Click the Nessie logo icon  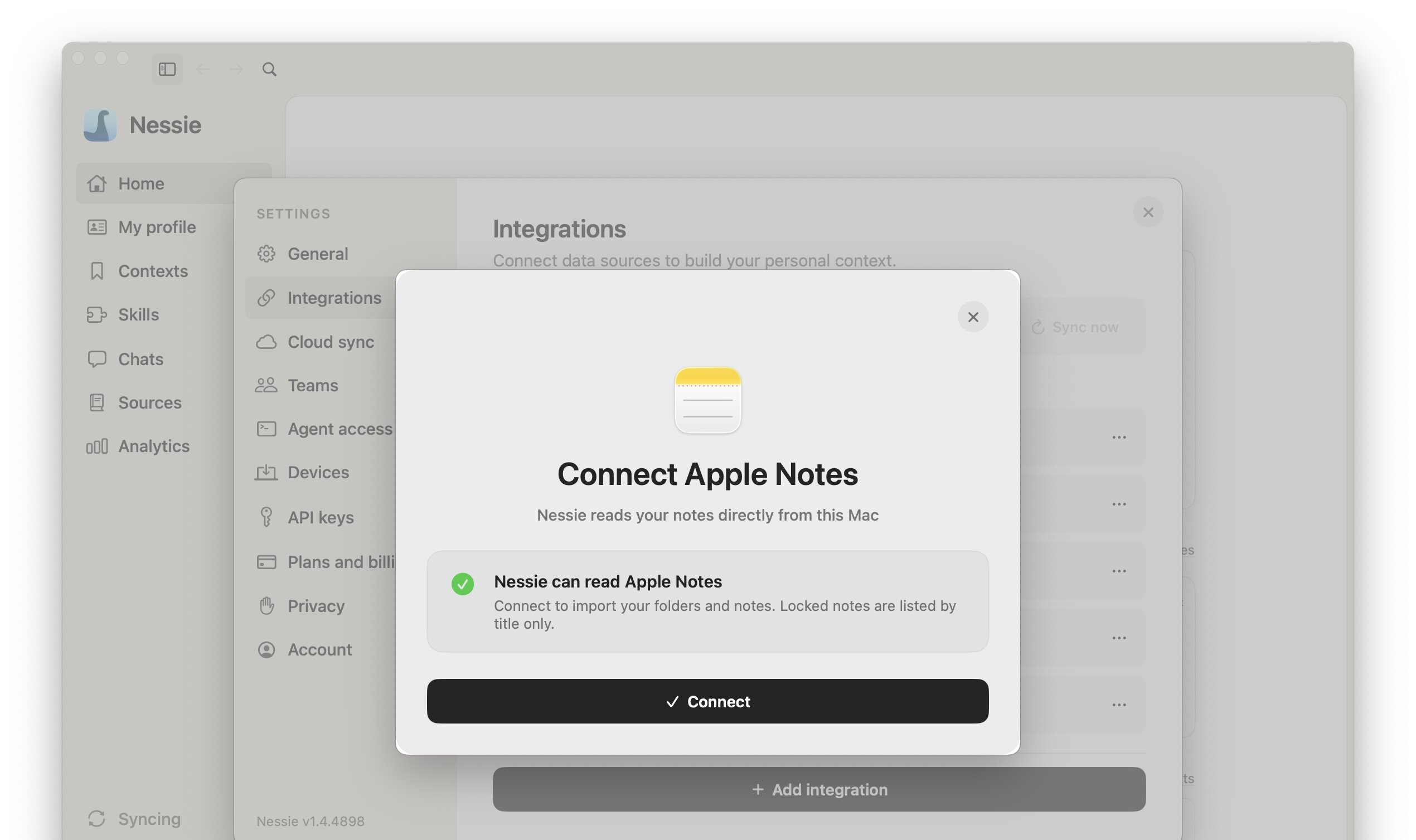100,125
